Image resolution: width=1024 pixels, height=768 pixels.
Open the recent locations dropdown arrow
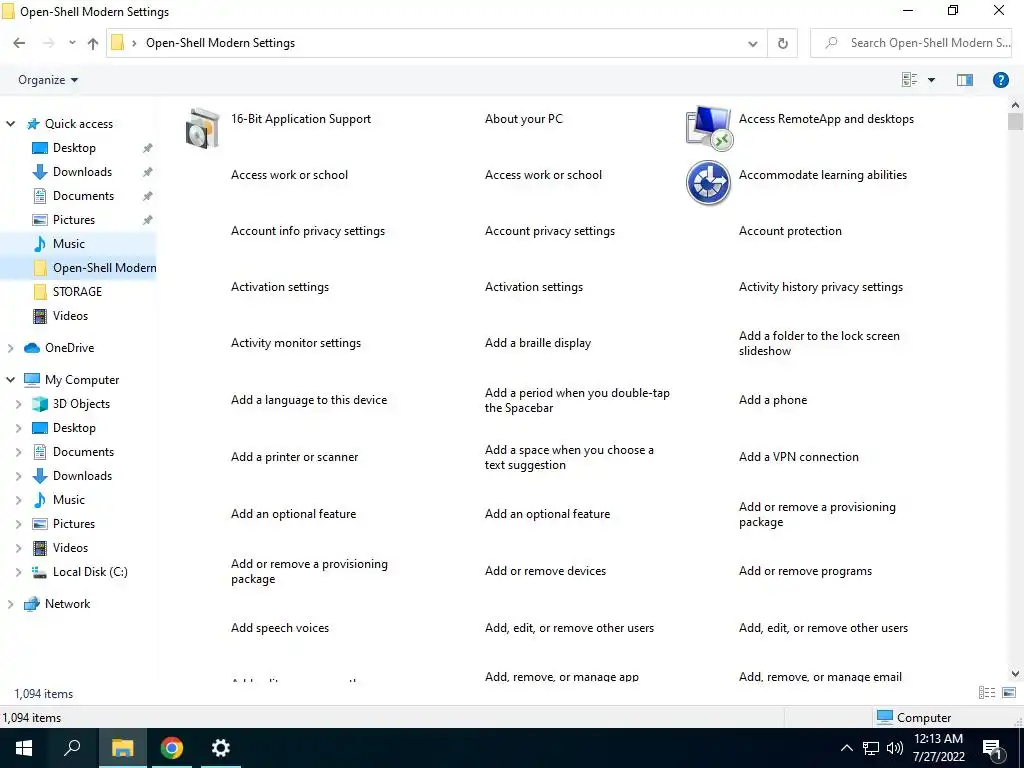[72, 43]
